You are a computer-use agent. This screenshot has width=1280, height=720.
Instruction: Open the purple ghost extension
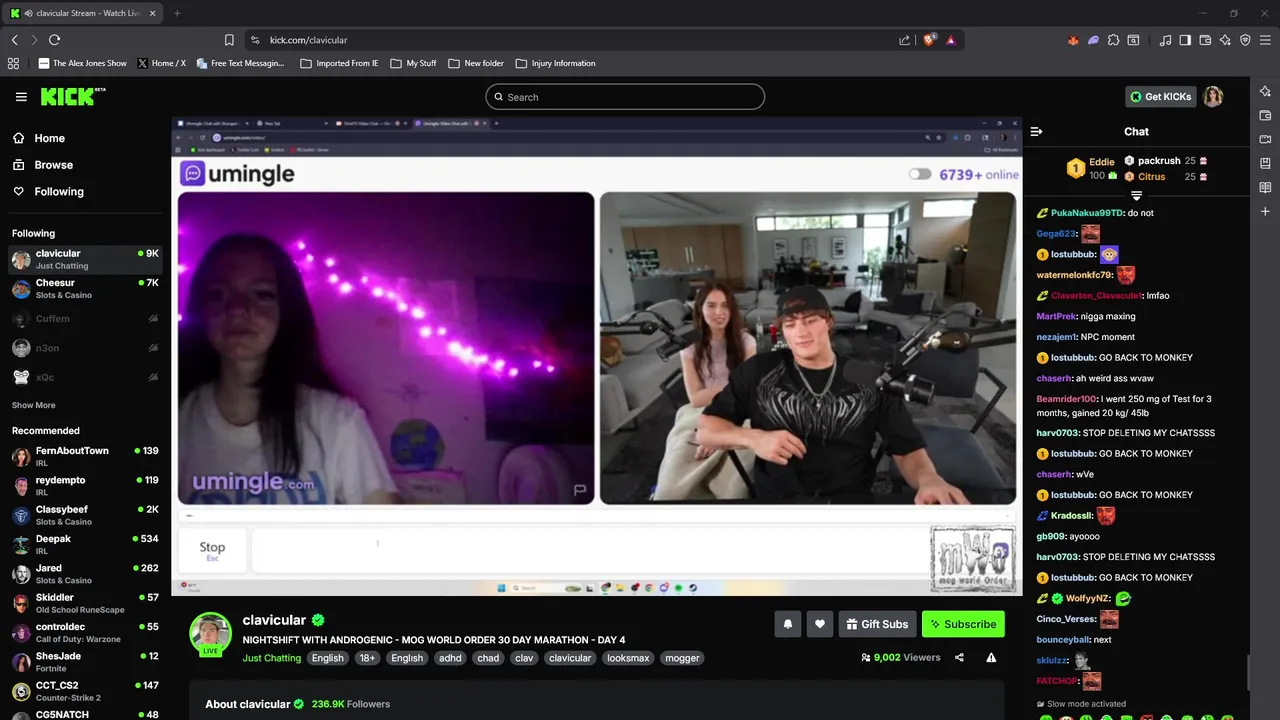coord(1093,40)
